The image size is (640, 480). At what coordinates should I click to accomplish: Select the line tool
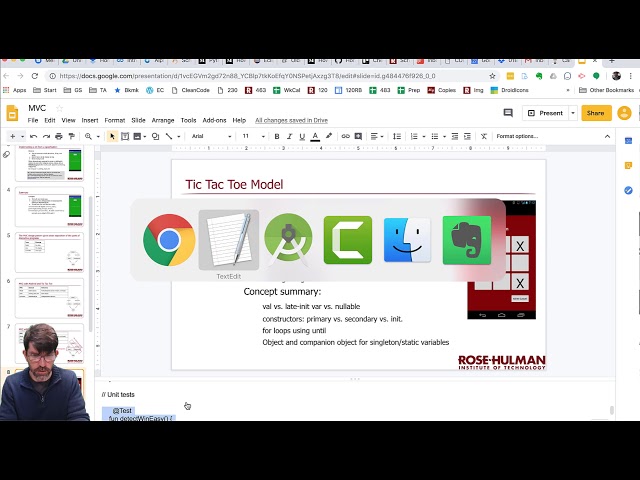pyautogui.click(x=169, y=136)
